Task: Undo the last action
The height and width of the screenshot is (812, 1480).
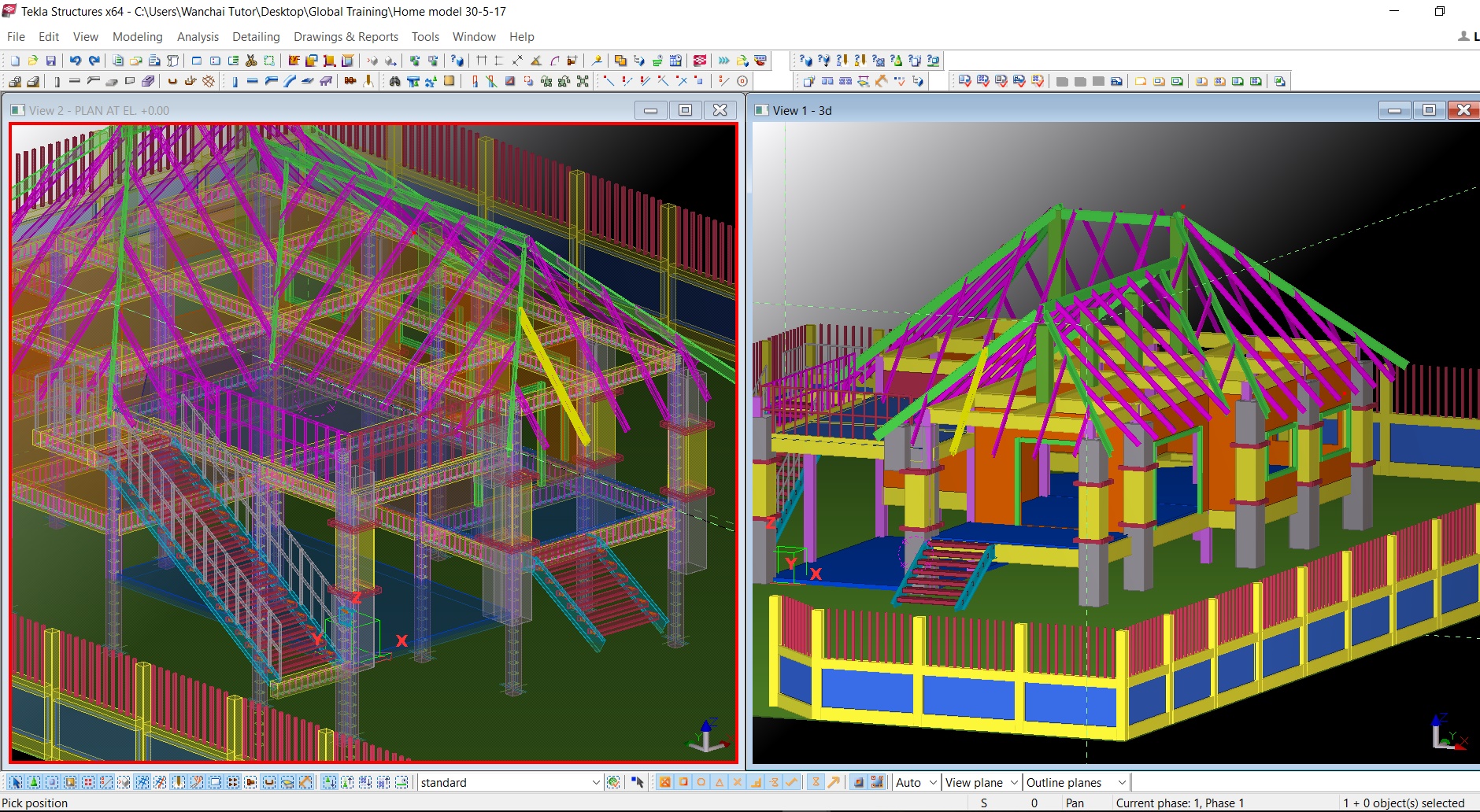Action: coord(75,61)
